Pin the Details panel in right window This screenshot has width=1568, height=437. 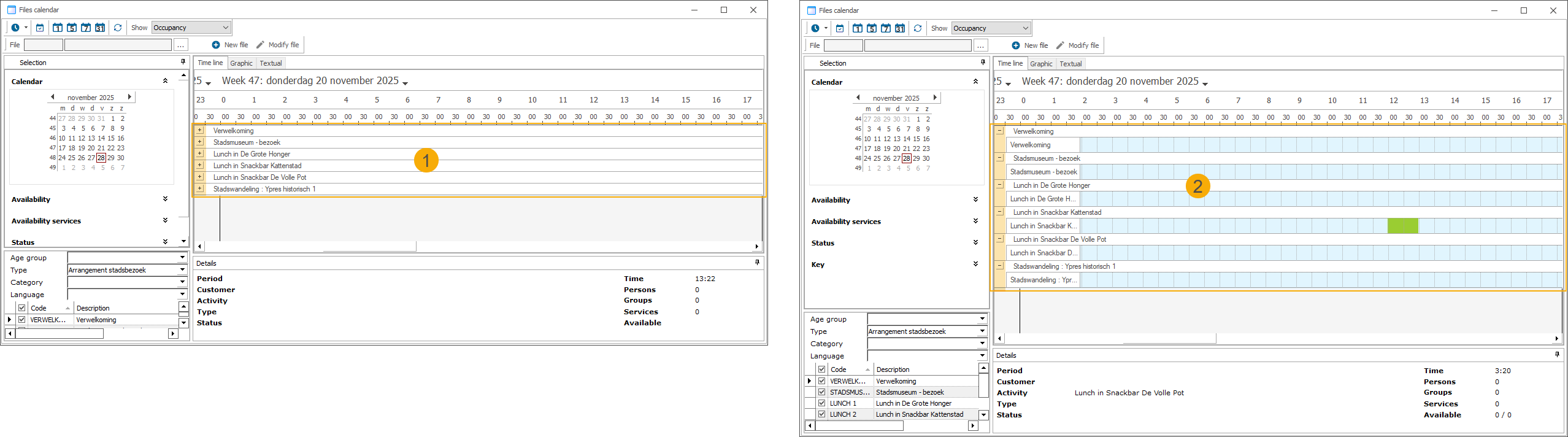pyautogui.click(x=1556, y=355)
